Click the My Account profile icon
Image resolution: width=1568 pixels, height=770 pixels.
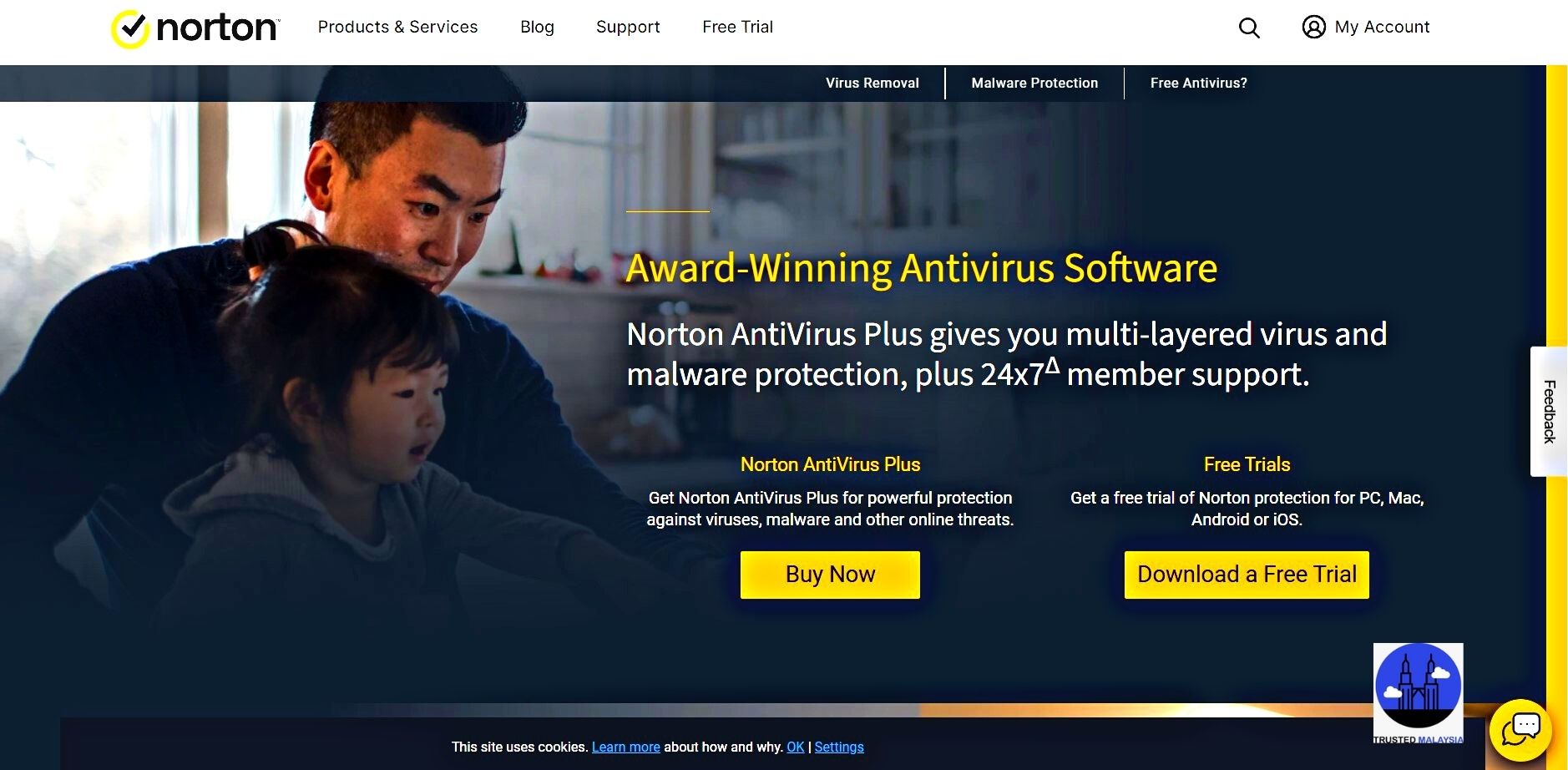coord(1313,27)
